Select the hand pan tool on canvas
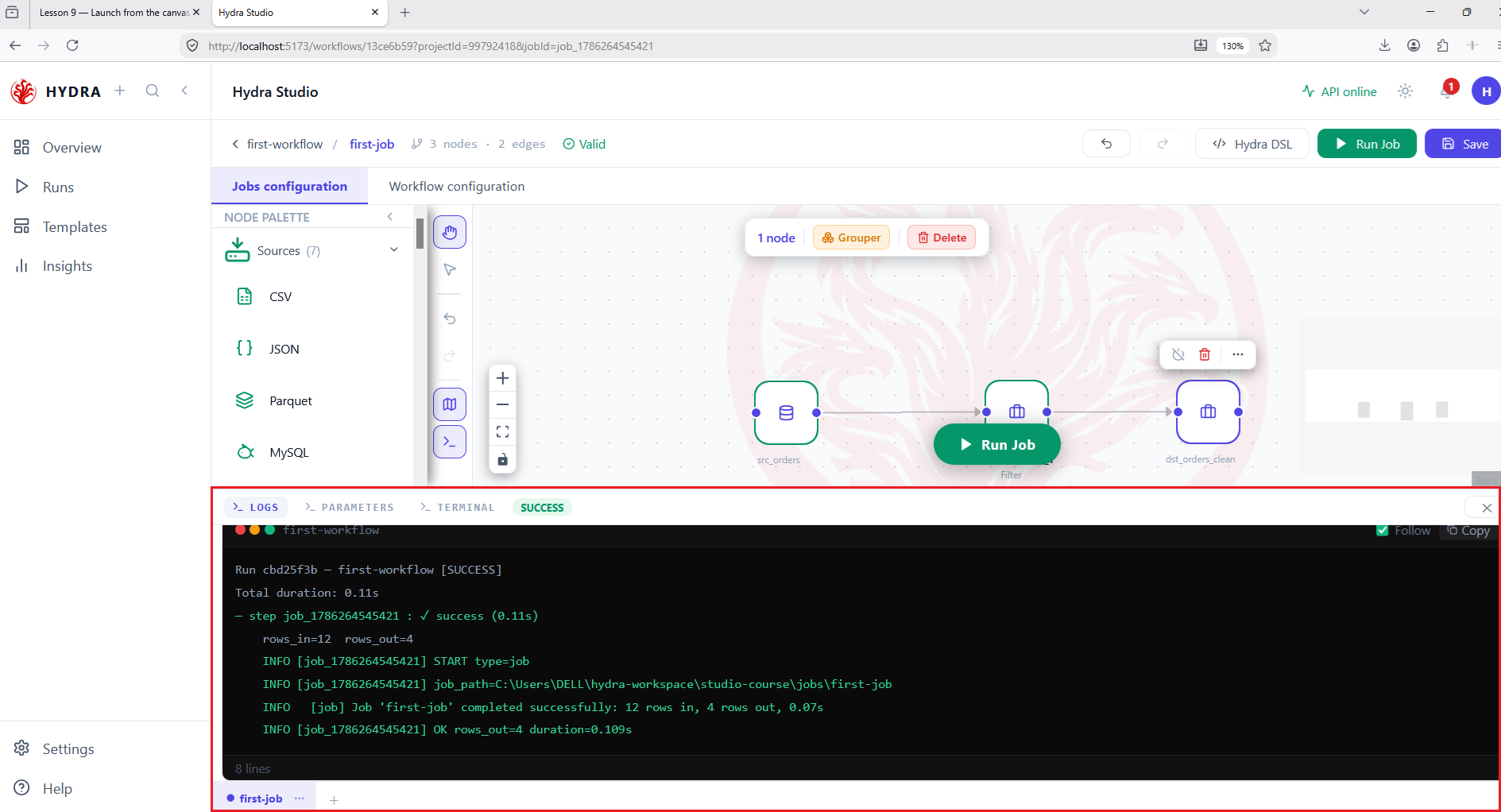Viewport: 1501px width, 812px height. [450, 233]
